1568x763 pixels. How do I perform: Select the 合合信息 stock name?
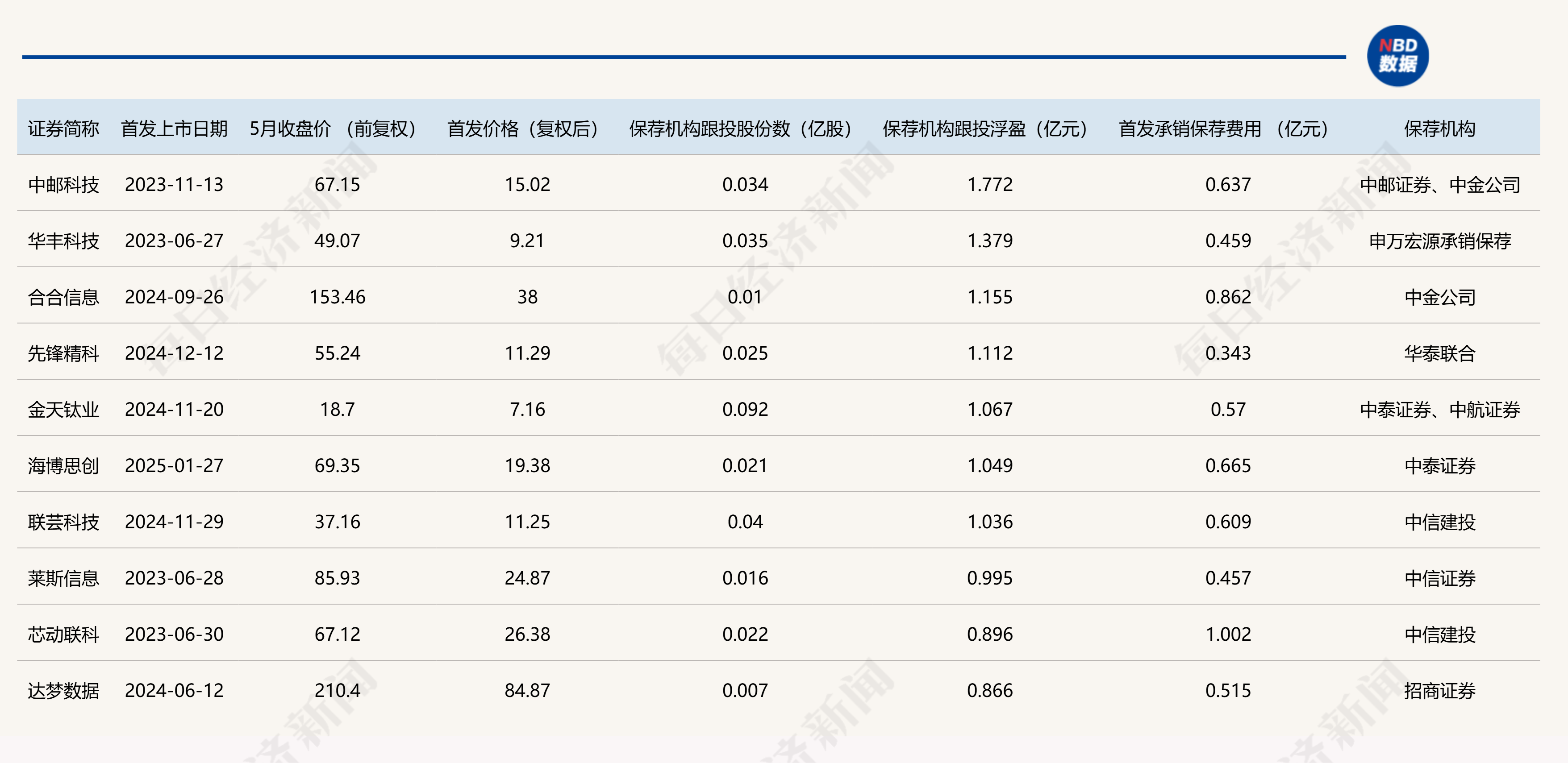point(64,297)
